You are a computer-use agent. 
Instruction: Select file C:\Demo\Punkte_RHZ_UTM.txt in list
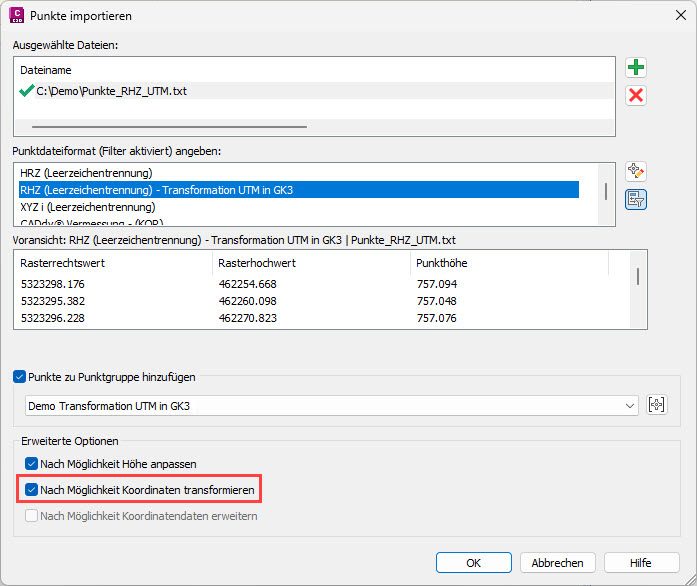tap(111, 91)
